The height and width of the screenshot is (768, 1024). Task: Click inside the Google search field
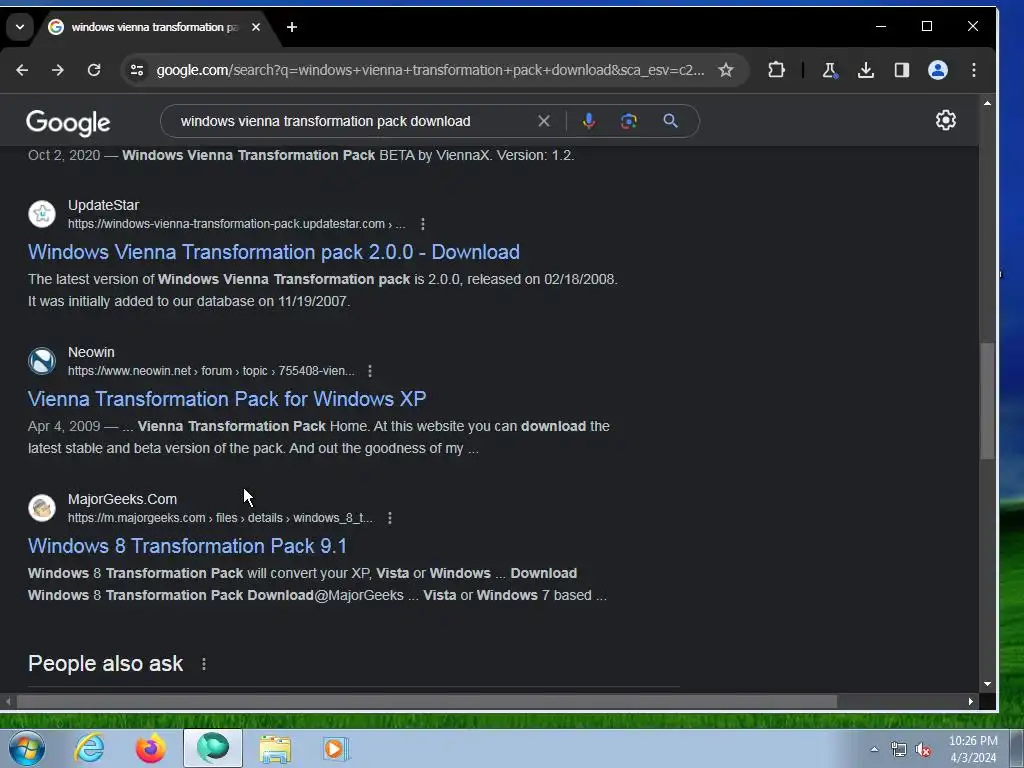pyautogui.click(x=353, y=121)
